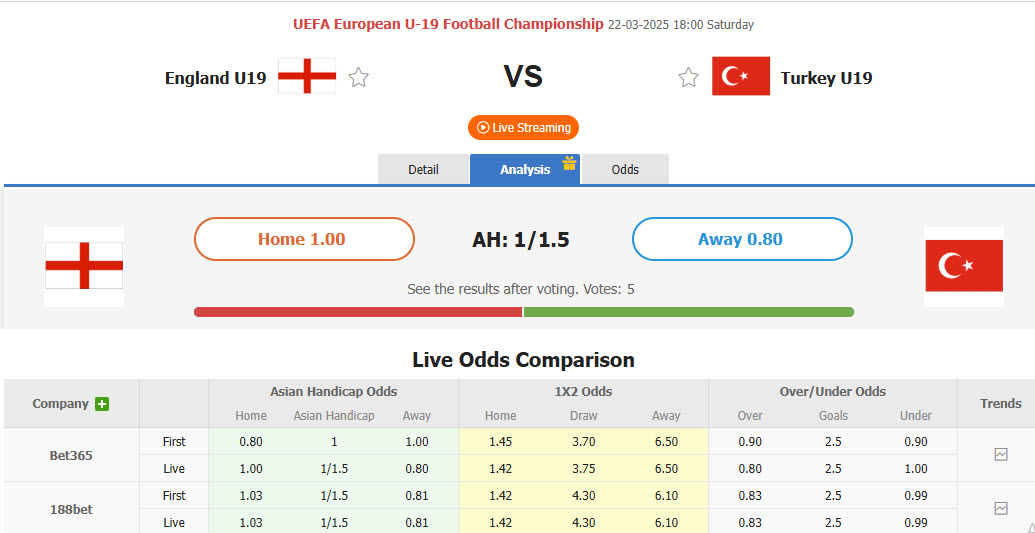Click the large Turkey flag in voting panel
The image size is (1035, 533).
963,266
